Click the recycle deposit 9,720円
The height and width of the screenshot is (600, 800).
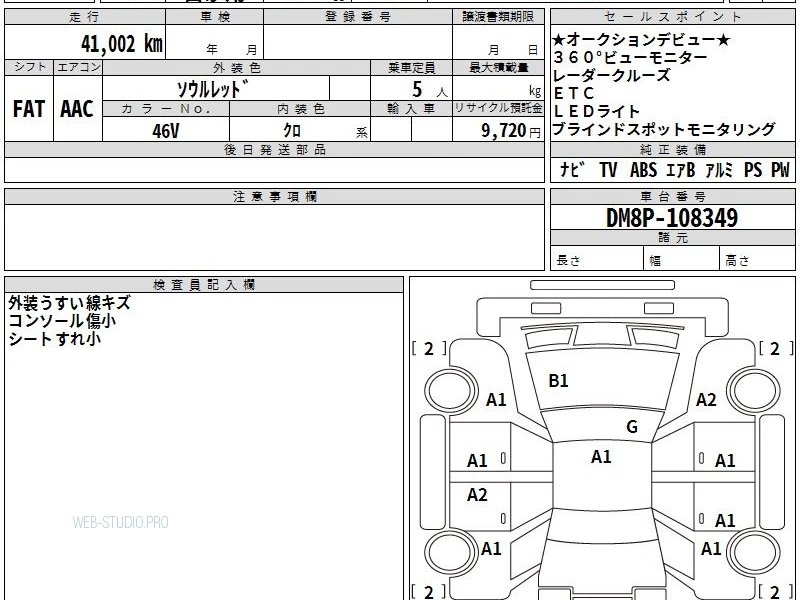pos(511,131)
